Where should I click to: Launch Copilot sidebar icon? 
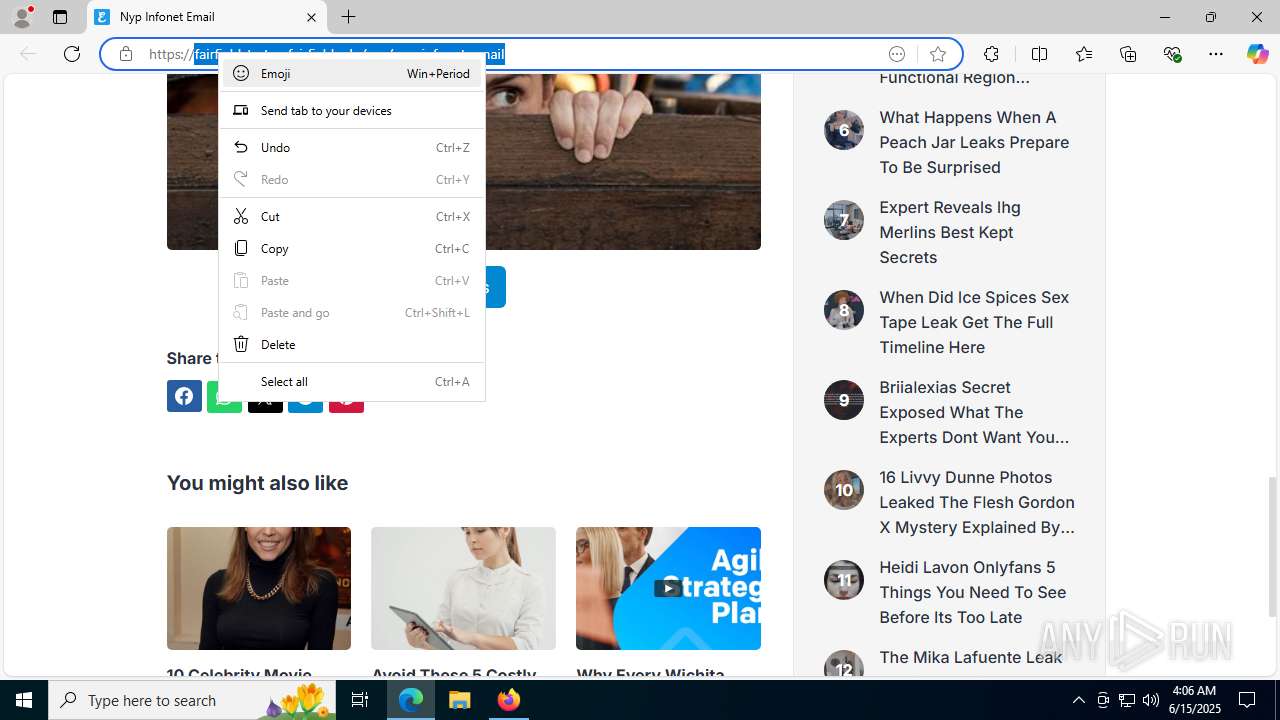(1257, 54)
